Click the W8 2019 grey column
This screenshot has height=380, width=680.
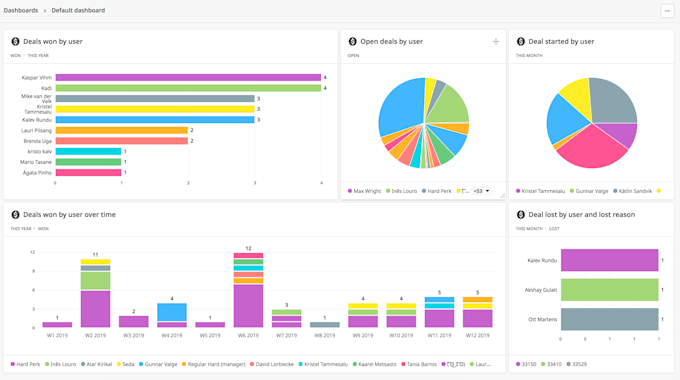[325, 324]
